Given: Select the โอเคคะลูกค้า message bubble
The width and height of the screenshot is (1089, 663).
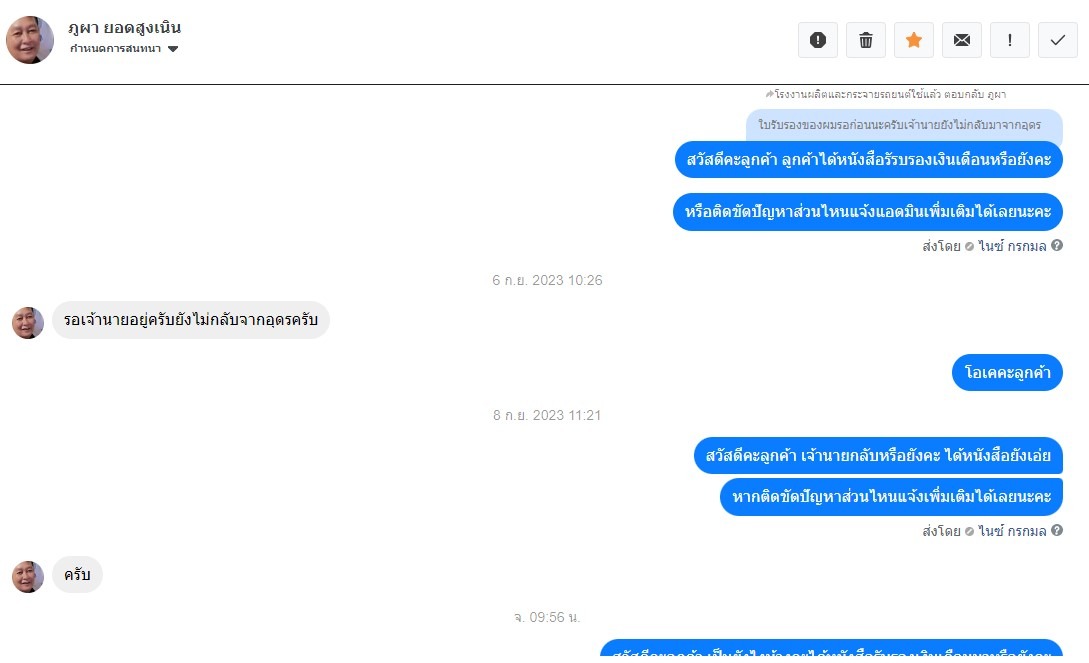Looking at the screenshot, I should pyautogui.click(x=1007, y=373).
